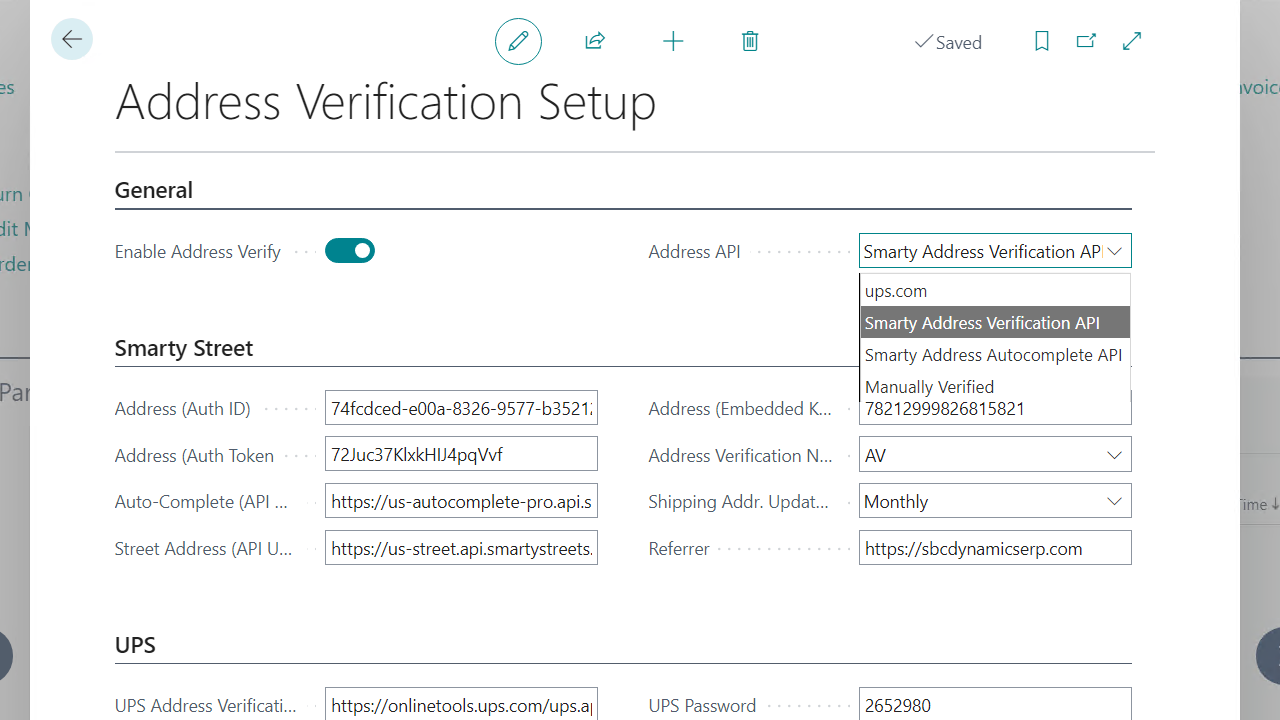The image size is (1280, 720).
Task: Click the Share icon in the toolbar
Action: [x=595, y=41]
